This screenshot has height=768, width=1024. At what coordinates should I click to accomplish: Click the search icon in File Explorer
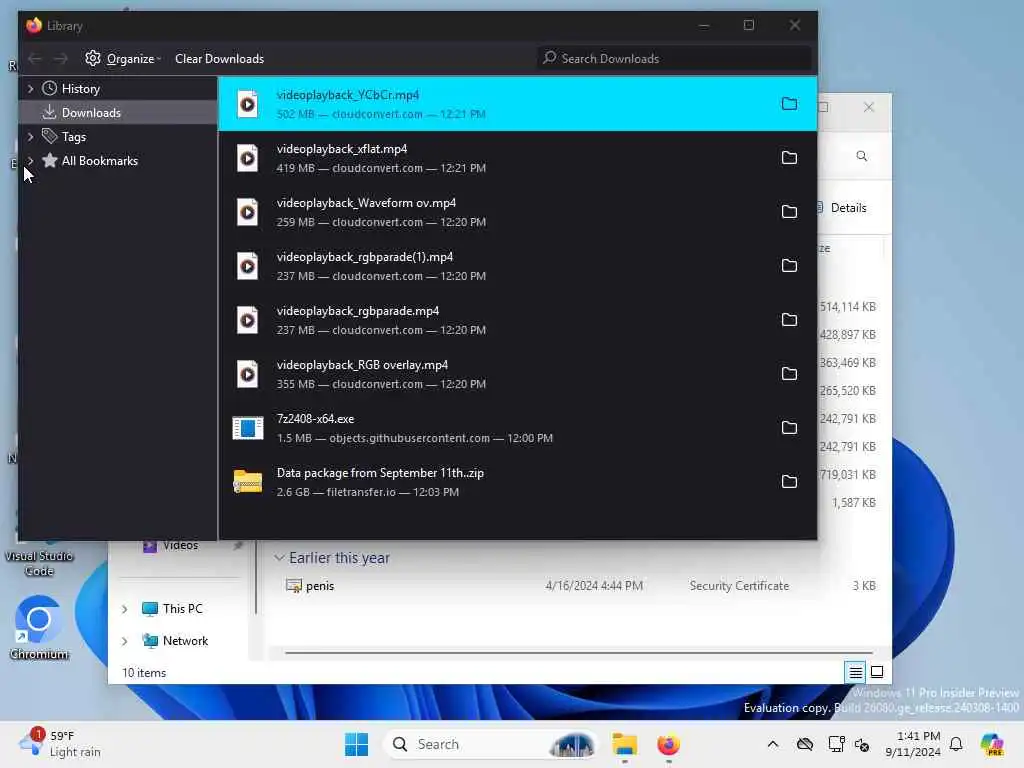[861, 156]
